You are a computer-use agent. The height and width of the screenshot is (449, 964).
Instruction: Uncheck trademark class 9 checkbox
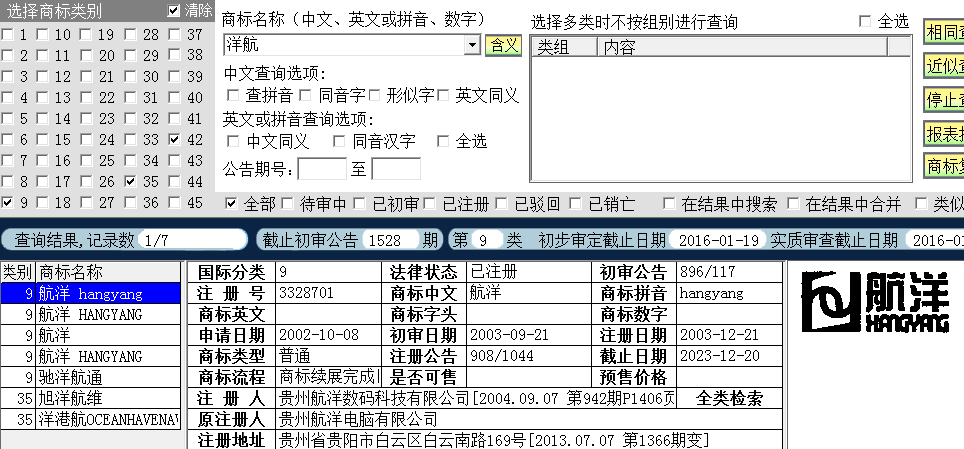7,202
